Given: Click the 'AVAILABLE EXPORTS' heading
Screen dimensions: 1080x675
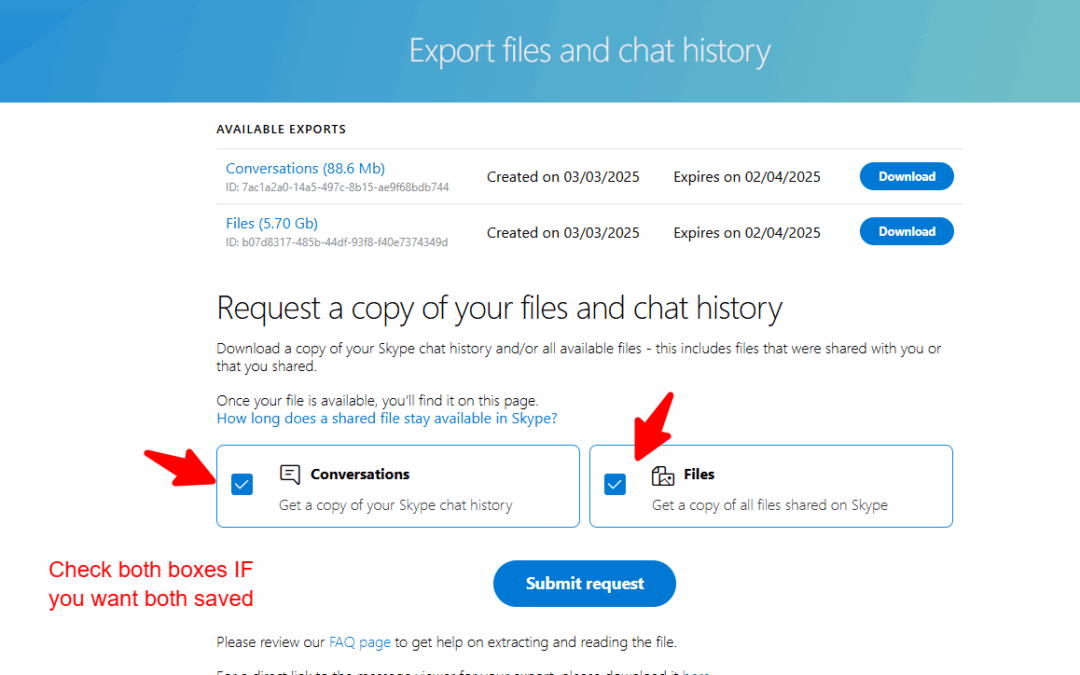Looking at the screenshot, I should [281, 129].
